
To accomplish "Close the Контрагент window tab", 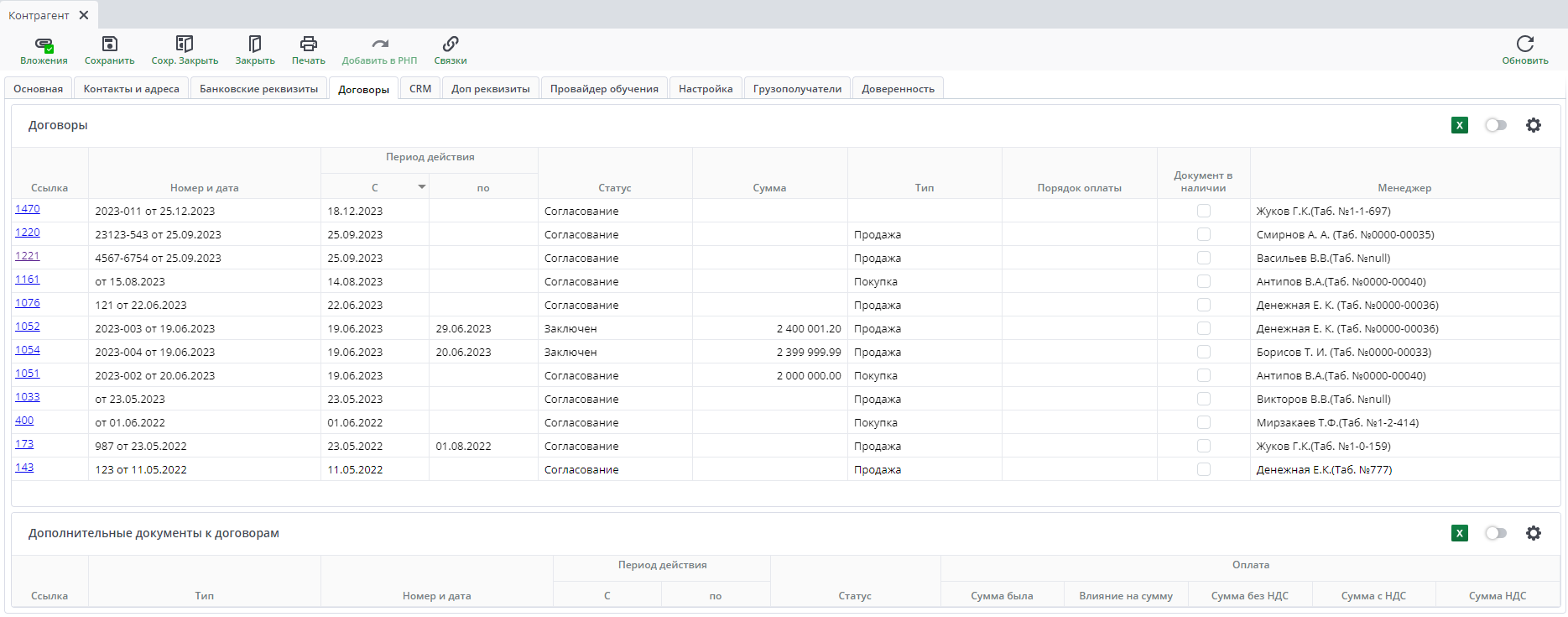I will coord(84,15).
